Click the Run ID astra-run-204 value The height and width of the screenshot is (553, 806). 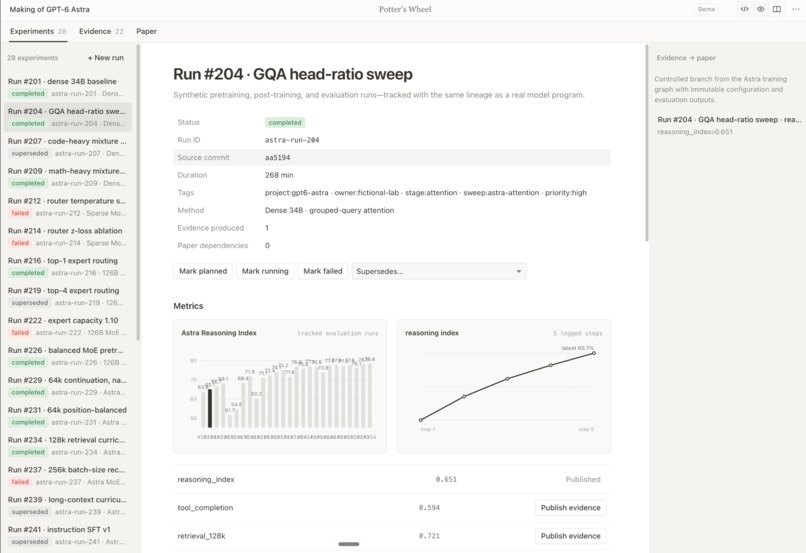point(292,140)
